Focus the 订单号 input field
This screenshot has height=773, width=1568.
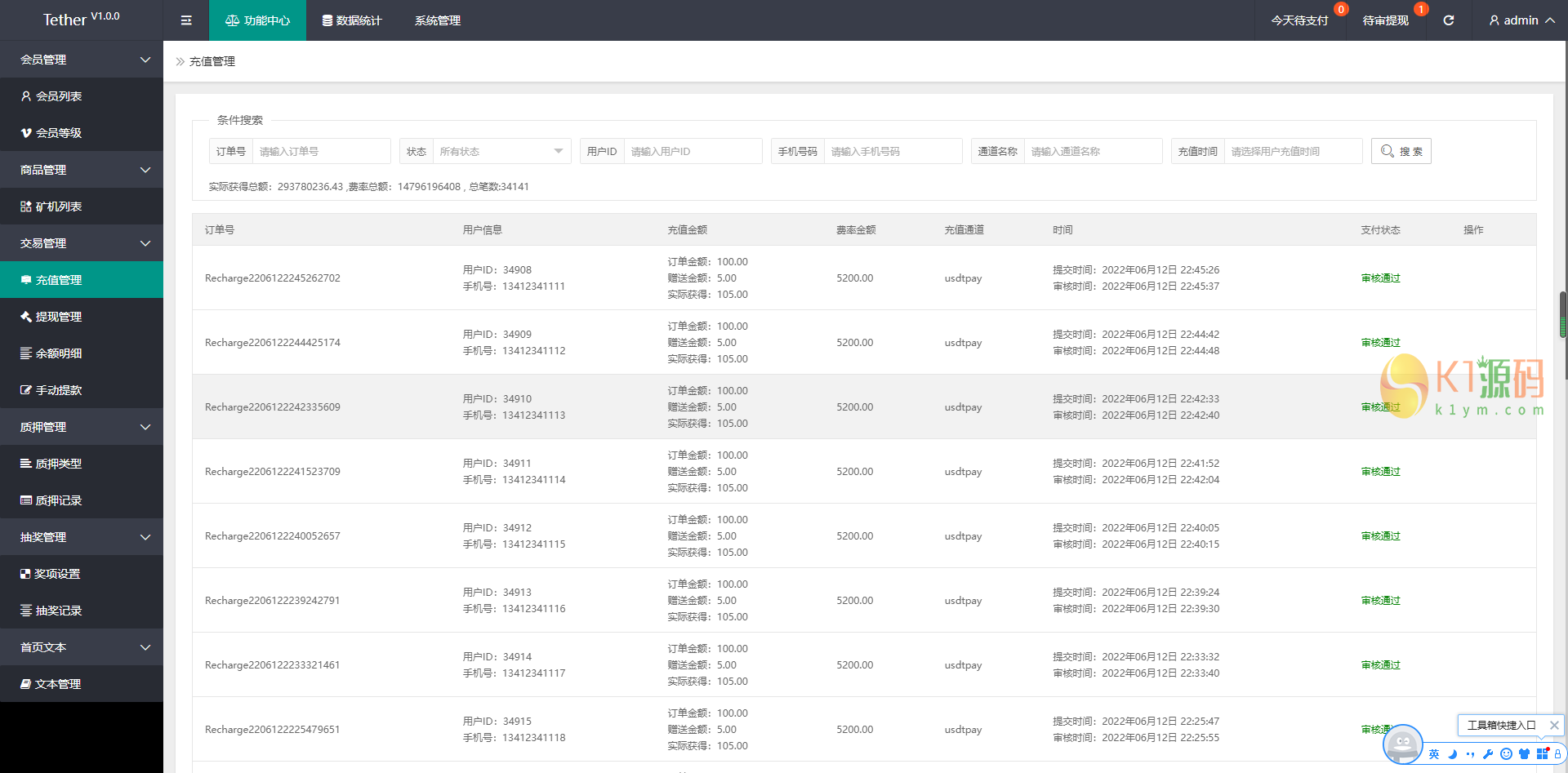[x=322, y=151]
